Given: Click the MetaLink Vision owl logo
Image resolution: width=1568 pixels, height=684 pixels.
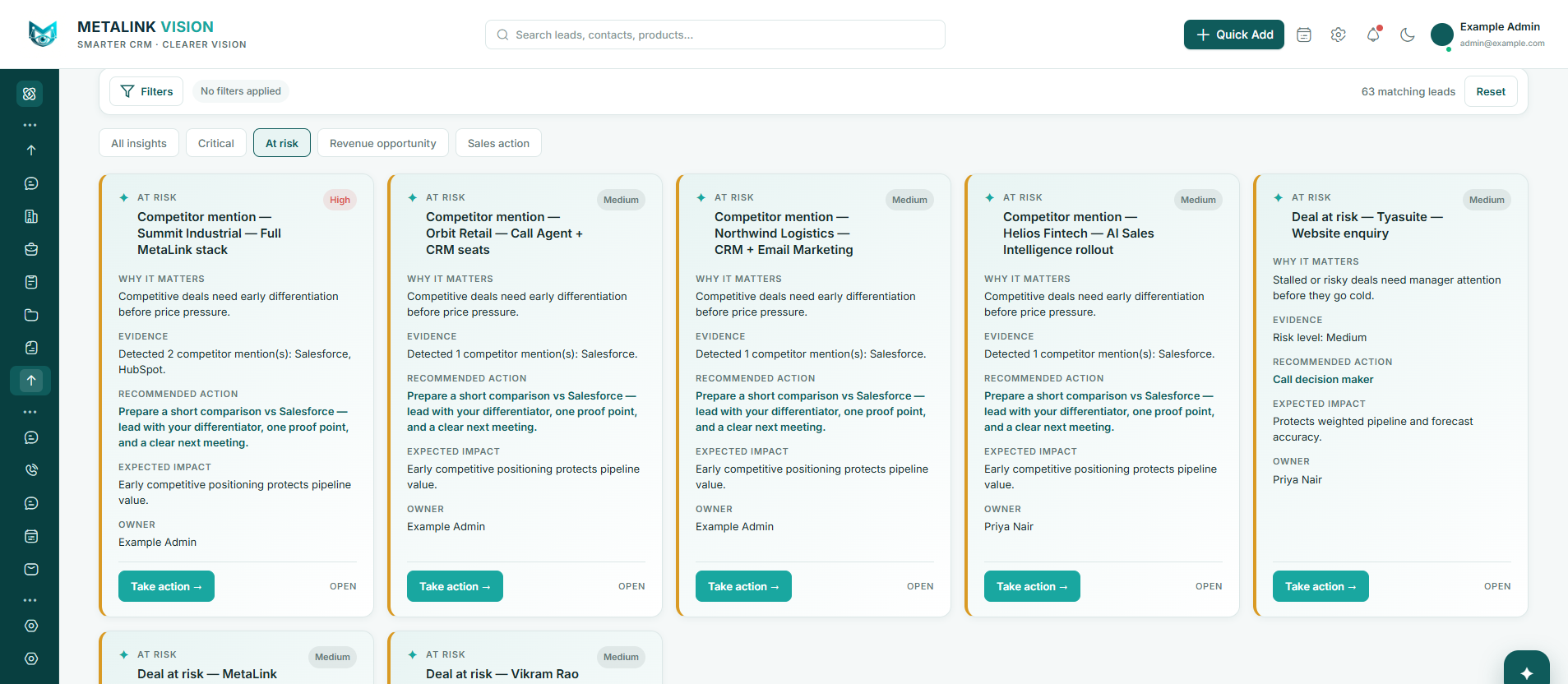Looking at the screenshot, I should [43, 34].
